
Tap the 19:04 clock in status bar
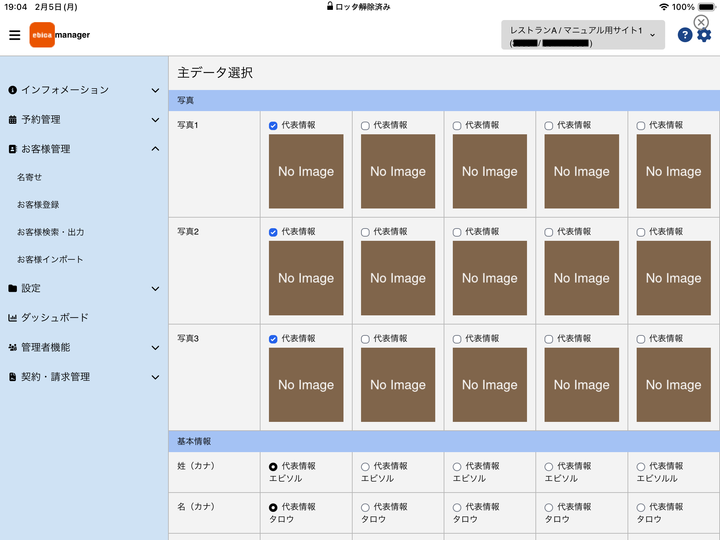(x=16, y=7)
